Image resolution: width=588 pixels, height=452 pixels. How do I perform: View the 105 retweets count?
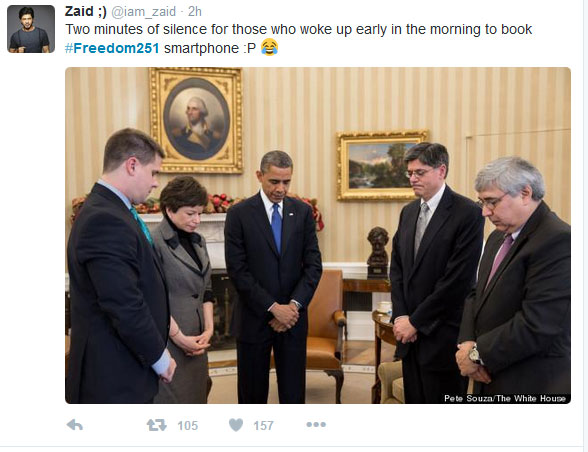pyautogui.click(x=188, y=426)
